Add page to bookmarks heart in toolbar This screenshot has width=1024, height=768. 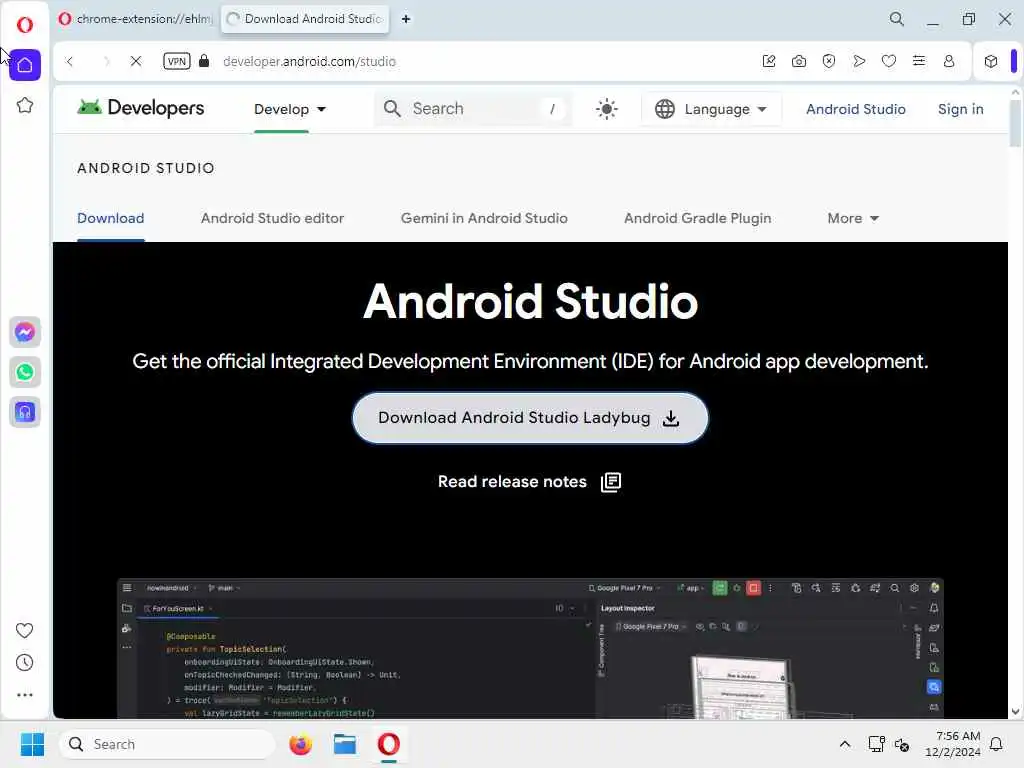tap(889, 61)
